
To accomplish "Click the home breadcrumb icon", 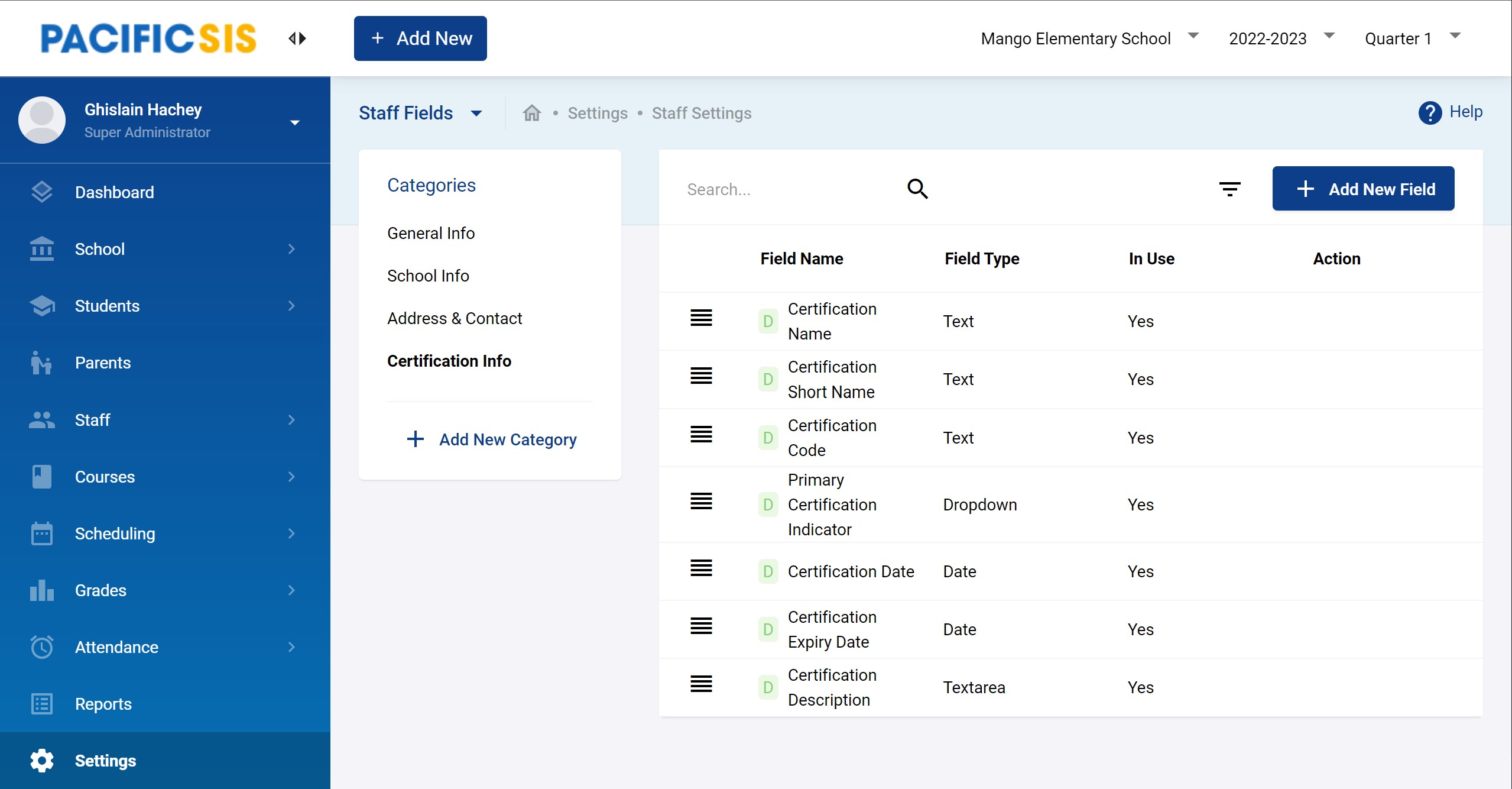I will [x=532, y=113].
